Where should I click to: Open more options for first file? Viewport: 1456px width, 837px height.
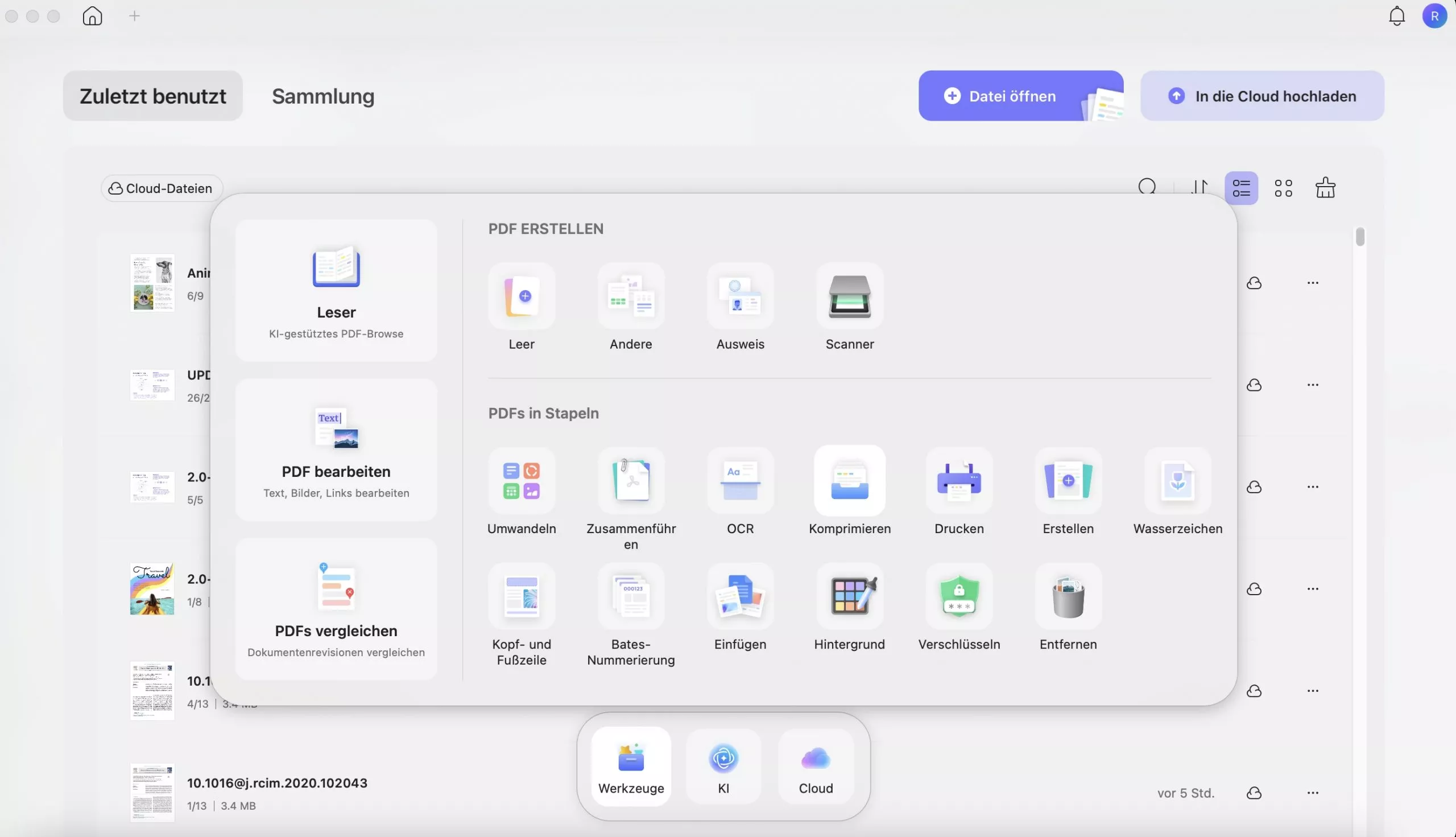[1312, 283]
